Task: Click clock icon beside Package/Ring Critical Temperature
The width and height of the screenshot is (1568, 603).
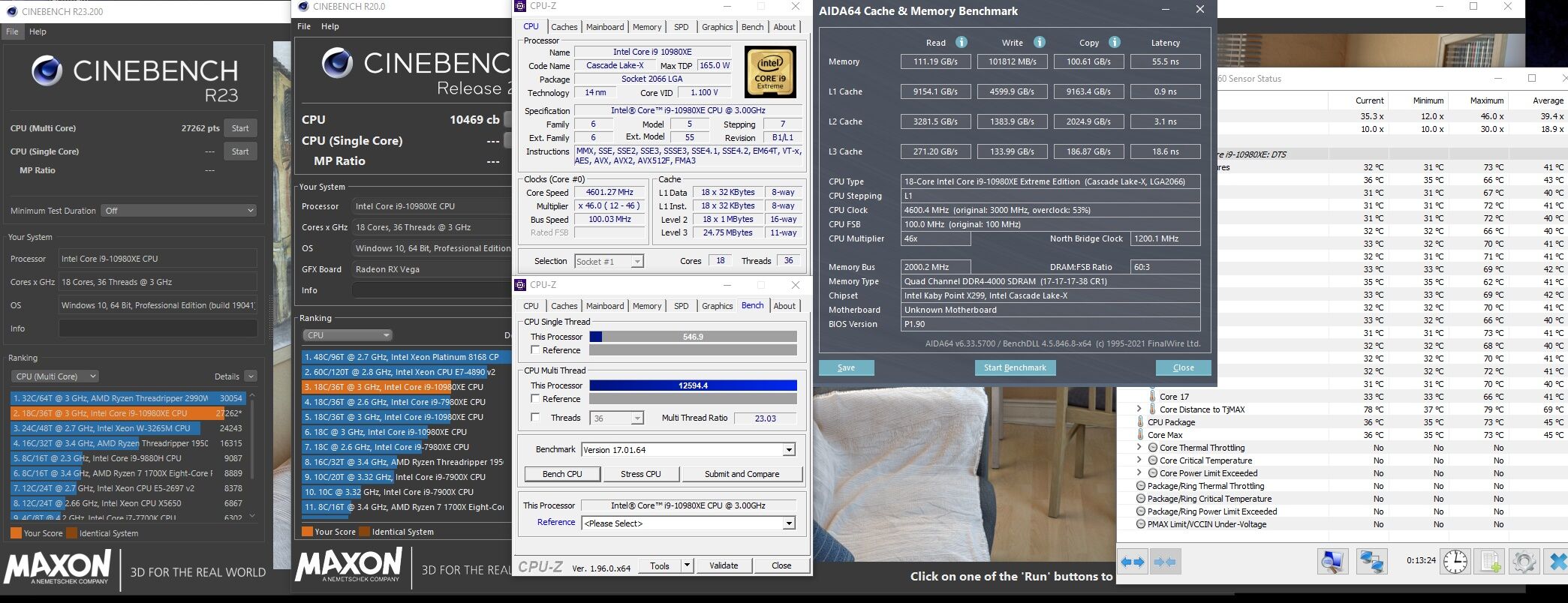Action: pyautogui.click(x=1141, y=499)
